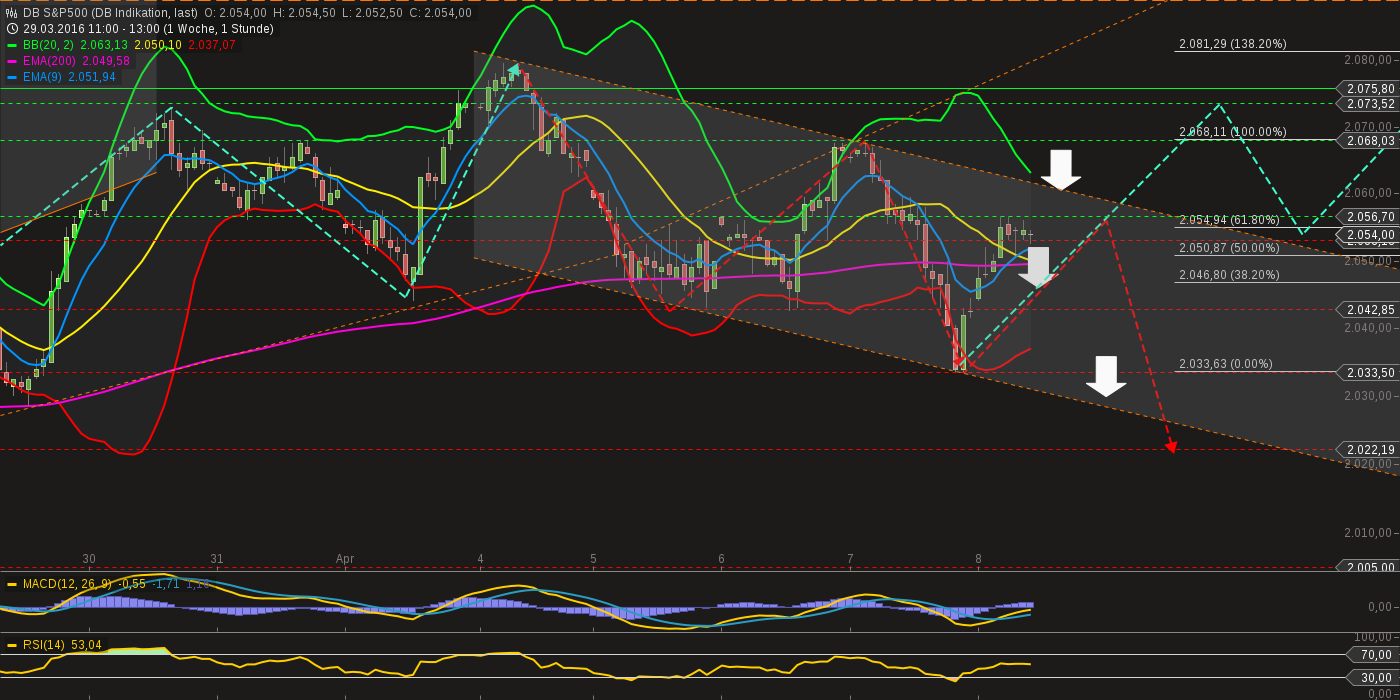Click axis gridline label 2.080,00

tap(1369, 60)
